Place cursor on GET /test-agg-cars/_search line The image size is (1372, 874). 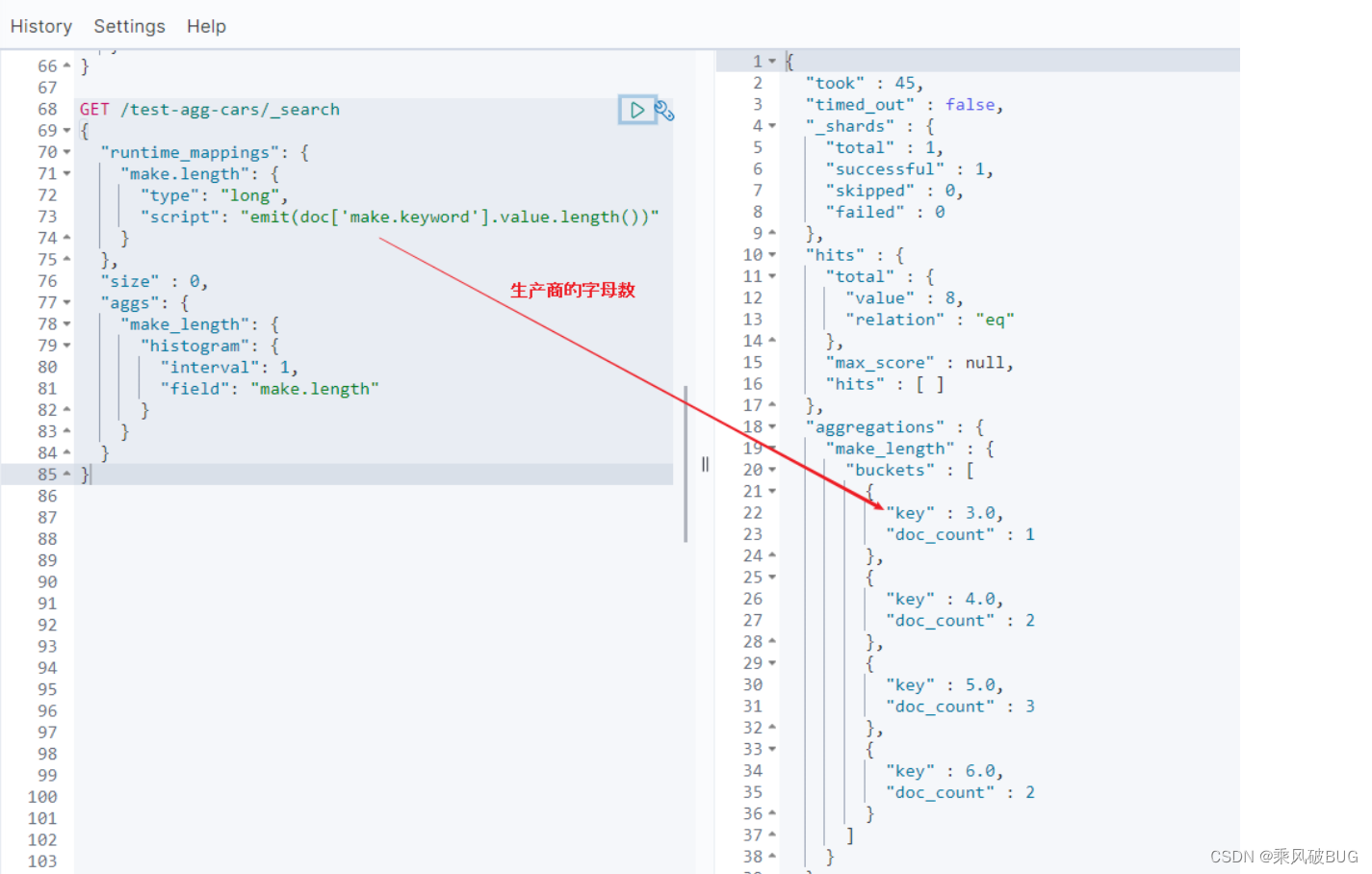click(x=210, y=110)
